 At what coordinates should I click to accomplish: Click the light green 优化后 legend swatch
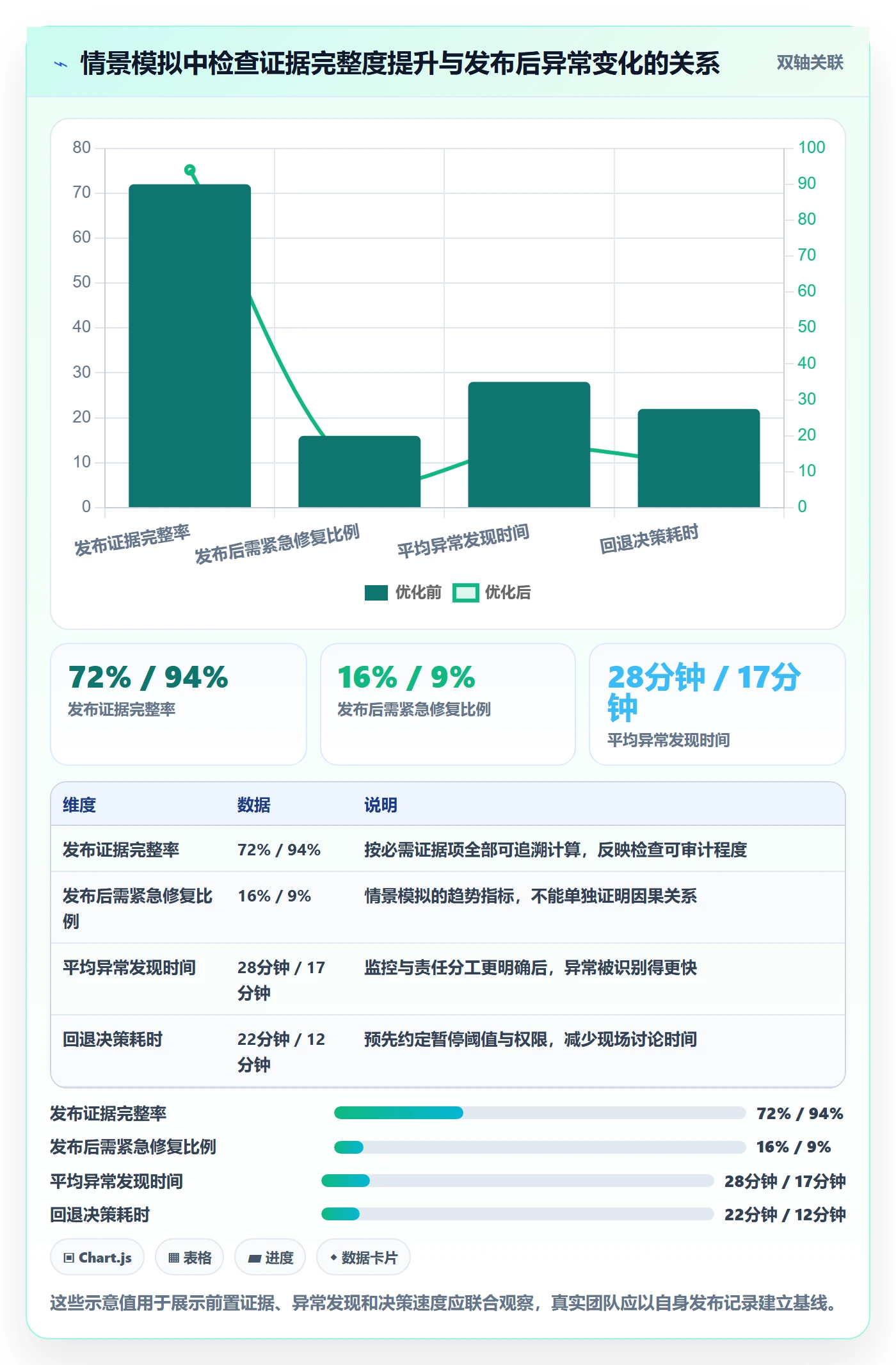point(465,593)
